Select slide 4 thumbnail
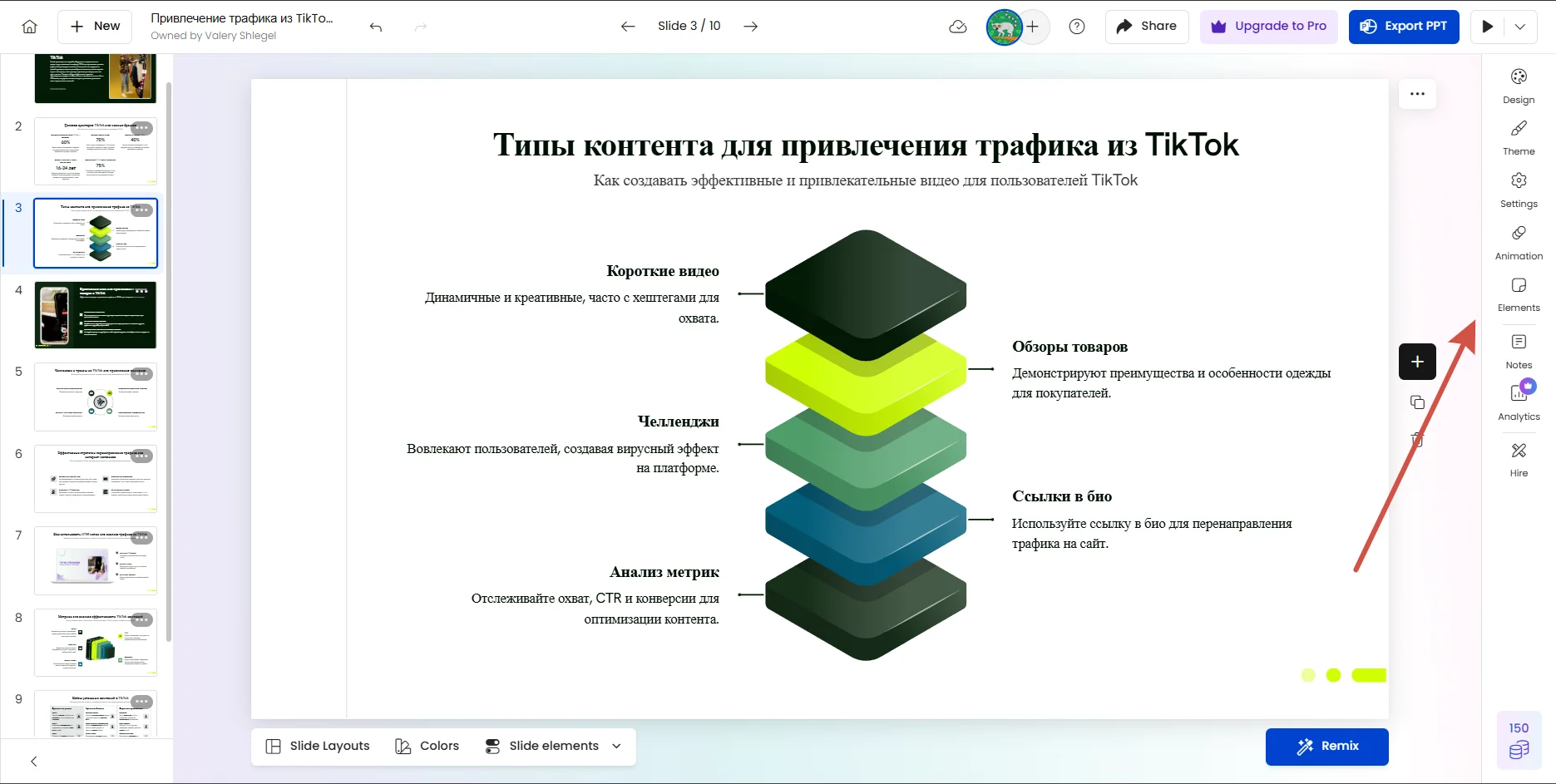This screenshot has height=784, width=1556. [95, 315]
